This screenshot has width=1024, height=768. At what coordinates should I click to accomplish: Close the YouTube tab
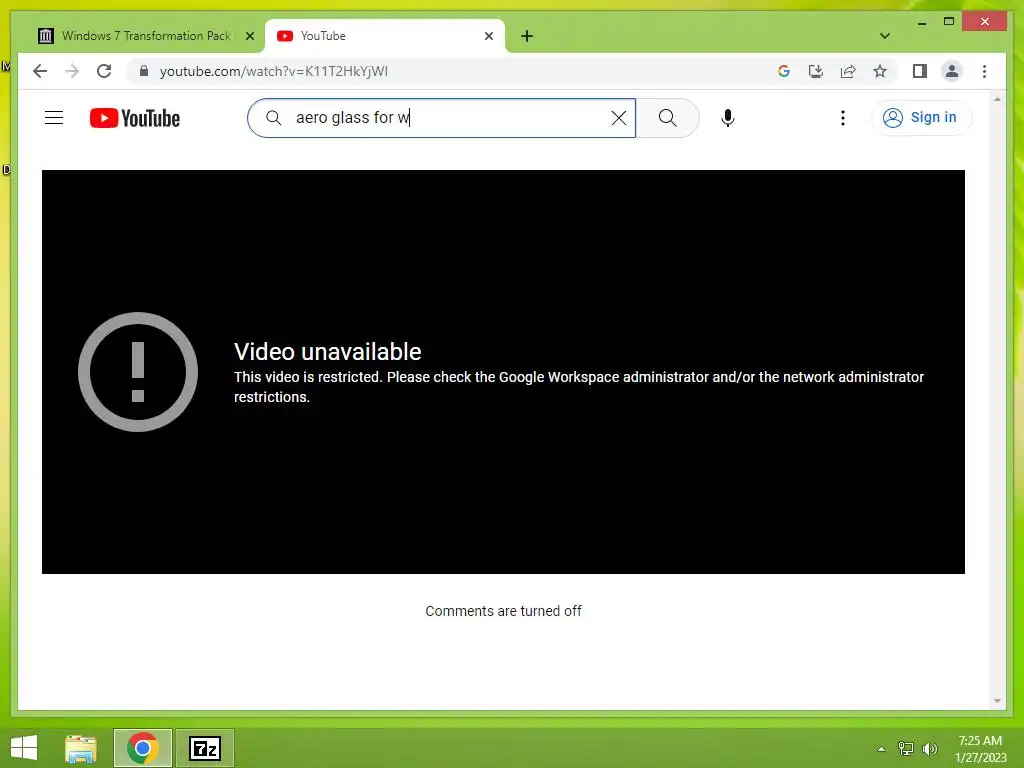pyautogui.click(x=488, y=36)
